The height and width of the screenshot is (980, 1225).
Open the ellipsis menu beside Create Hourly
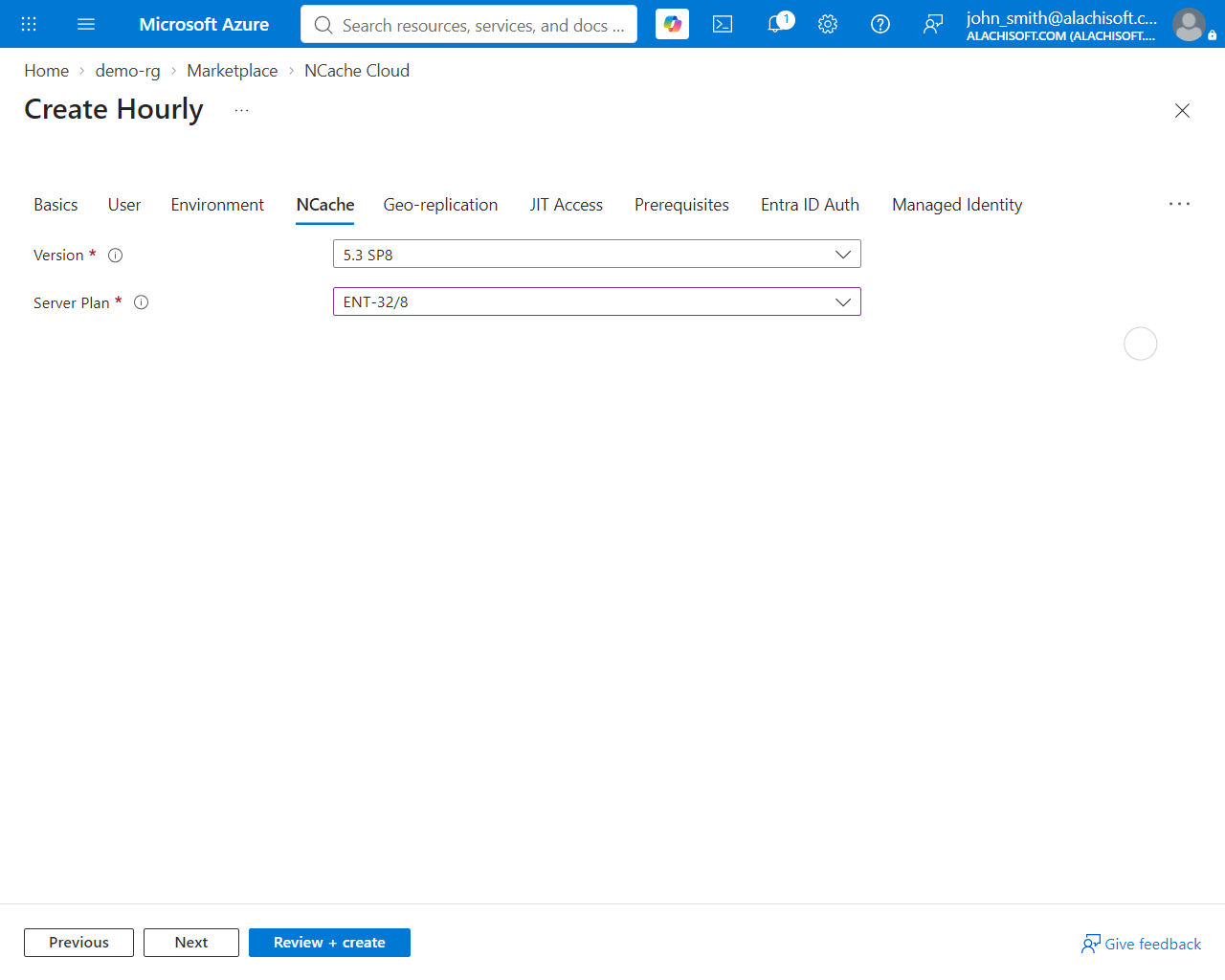click(x=242, y=110)
